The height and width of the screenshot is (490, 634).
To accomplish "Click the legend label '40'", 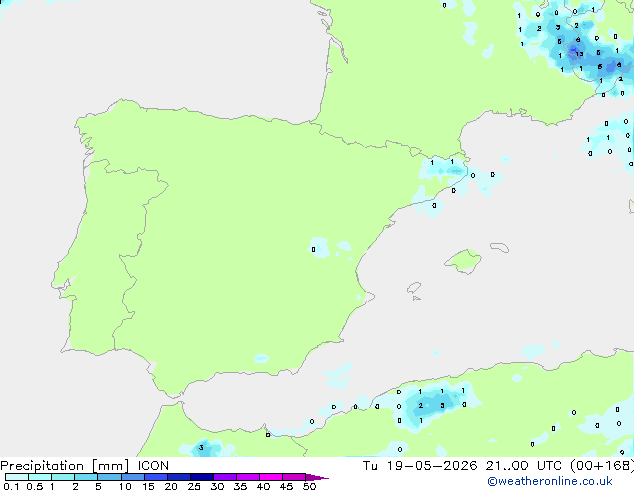I will coord(263,486).
